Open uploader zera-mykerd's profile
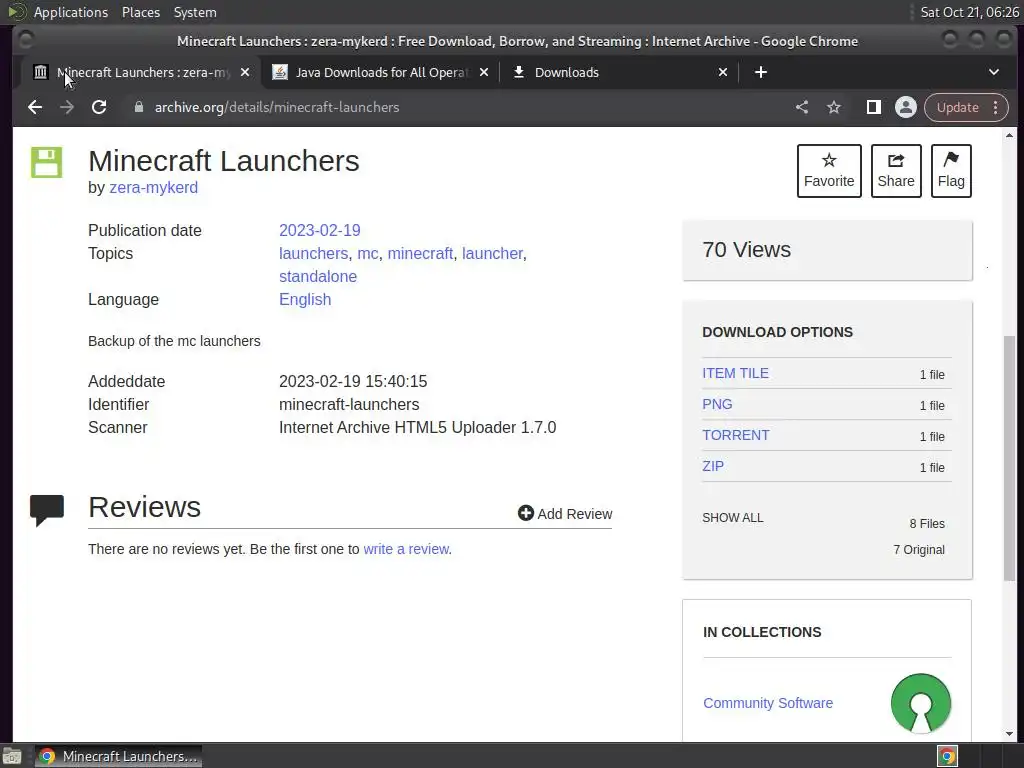This screenshot has height=768, width=1024. pos(153,187)
